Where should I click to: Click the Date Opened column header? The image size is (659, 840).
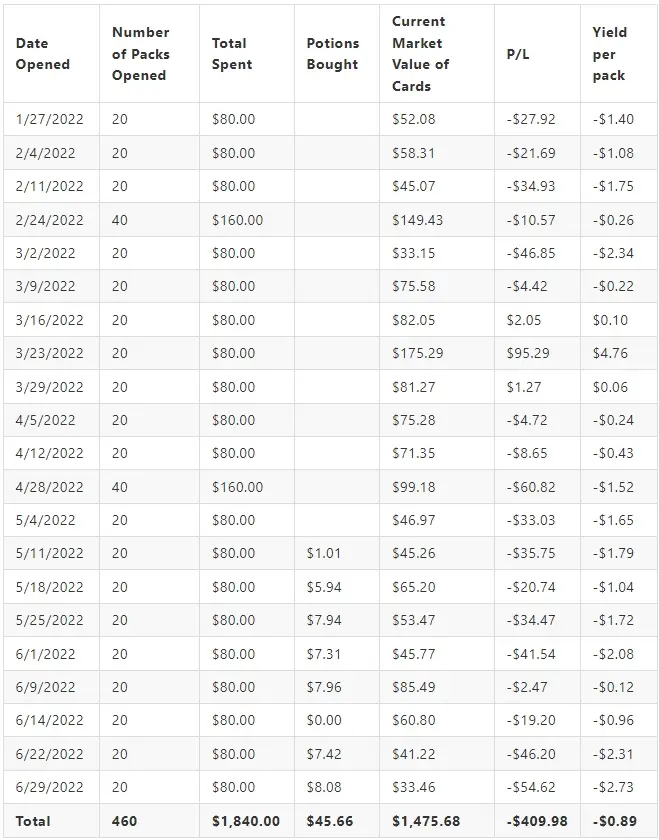click(x=43, y=54)
